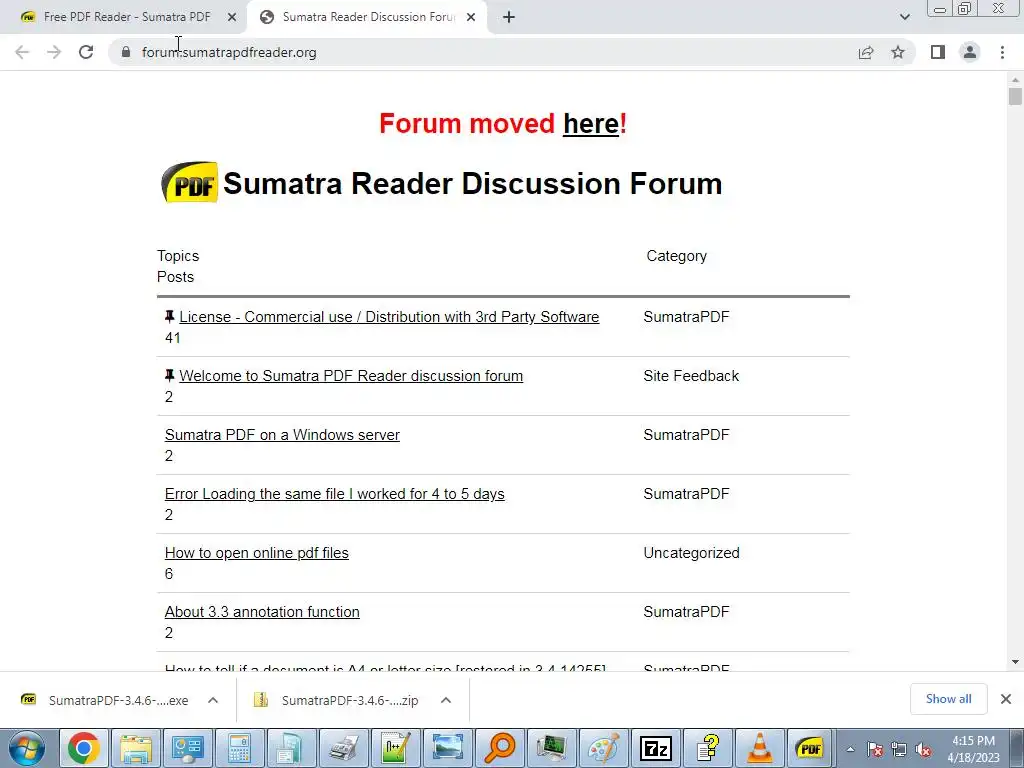
Task: Open the Action Center flag tray icon
Action: click(x=875, y=750)
